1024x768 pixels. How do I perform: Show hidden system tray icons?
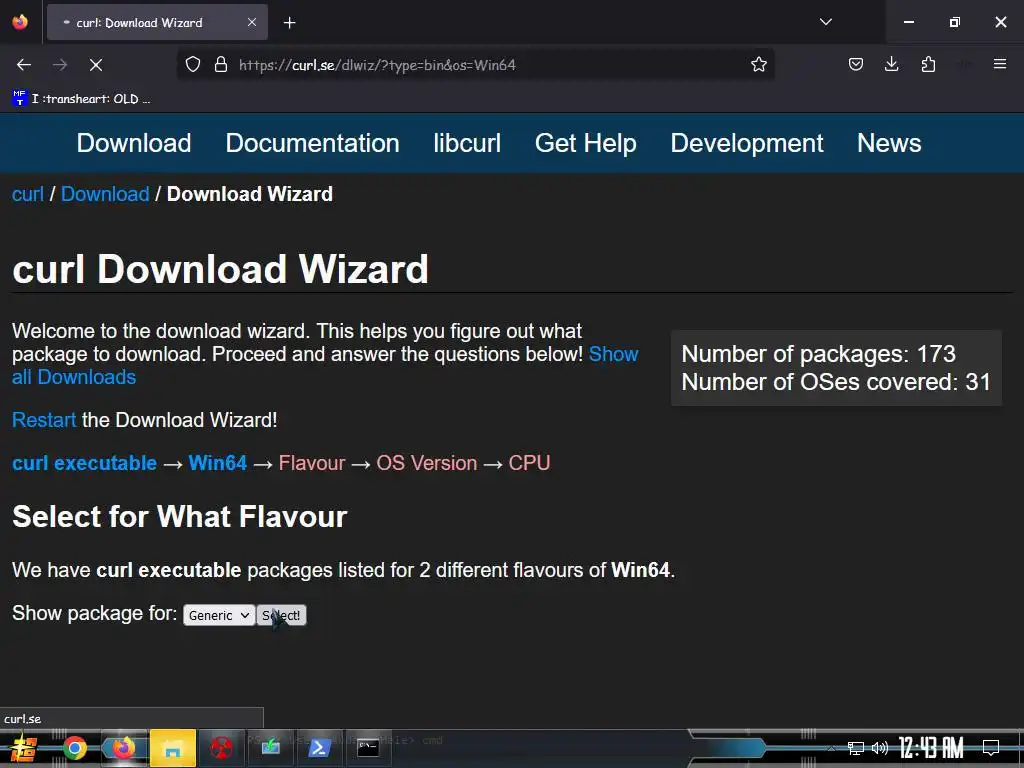[831, 748]
